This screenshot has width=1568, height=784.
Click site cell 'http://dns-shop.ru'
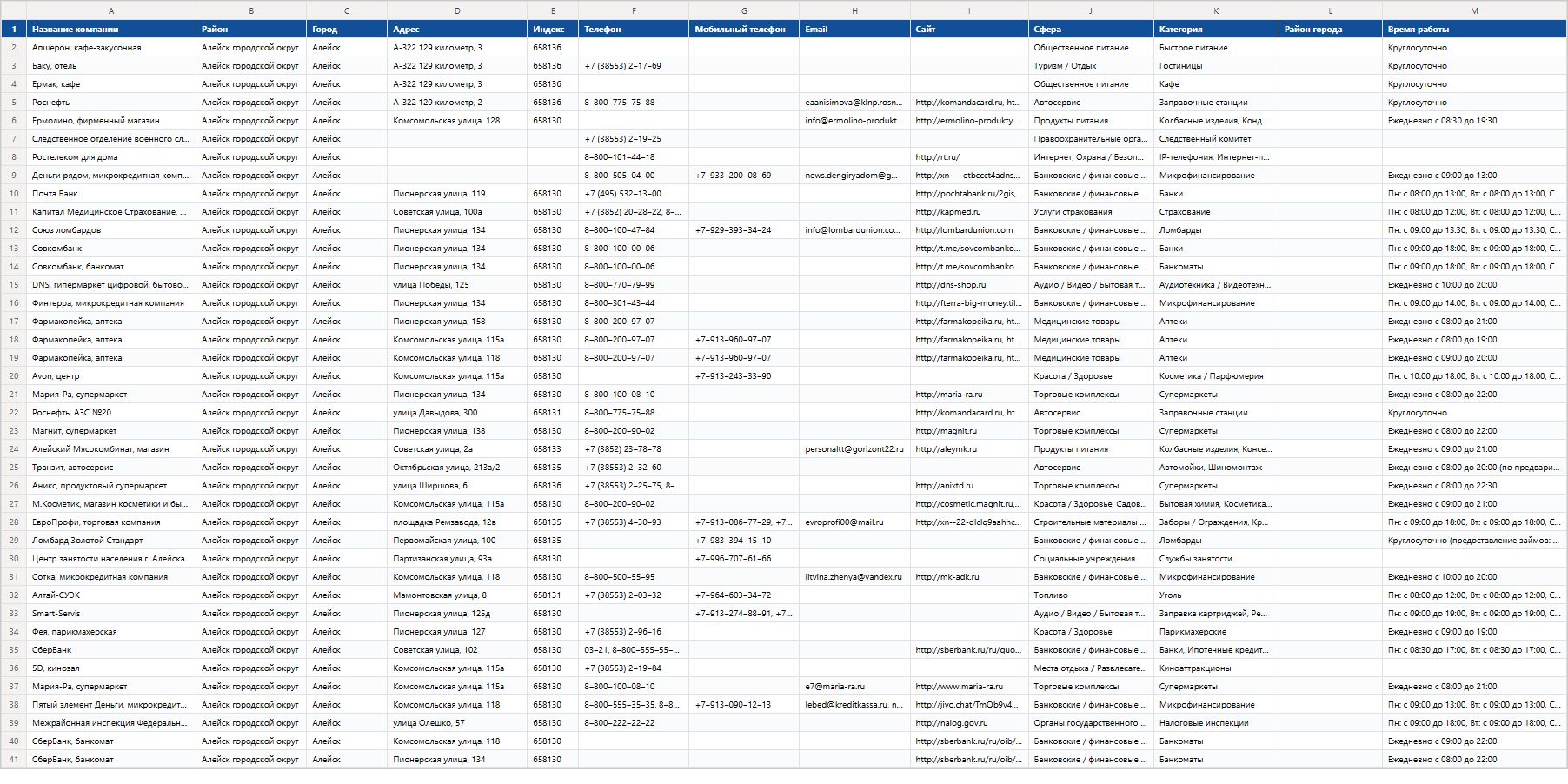pos(969,285)
